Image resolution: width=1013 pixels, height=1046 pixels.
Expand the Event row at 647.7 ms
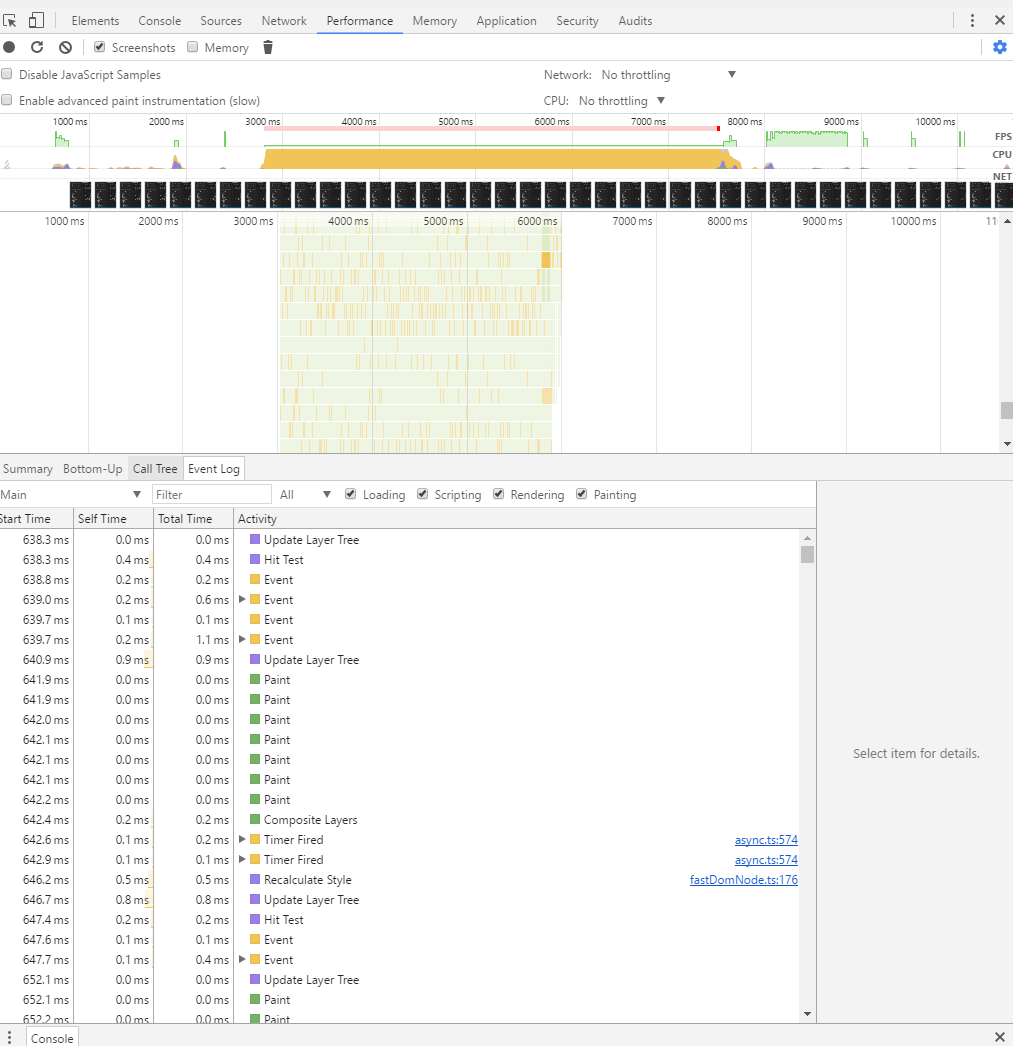[x=243, y=959]
